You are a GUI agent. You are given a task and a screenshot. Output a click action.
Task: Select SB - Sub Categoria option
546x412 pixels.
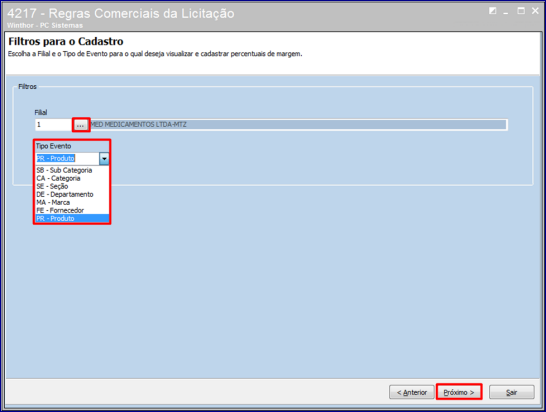[x=72, y=170]
